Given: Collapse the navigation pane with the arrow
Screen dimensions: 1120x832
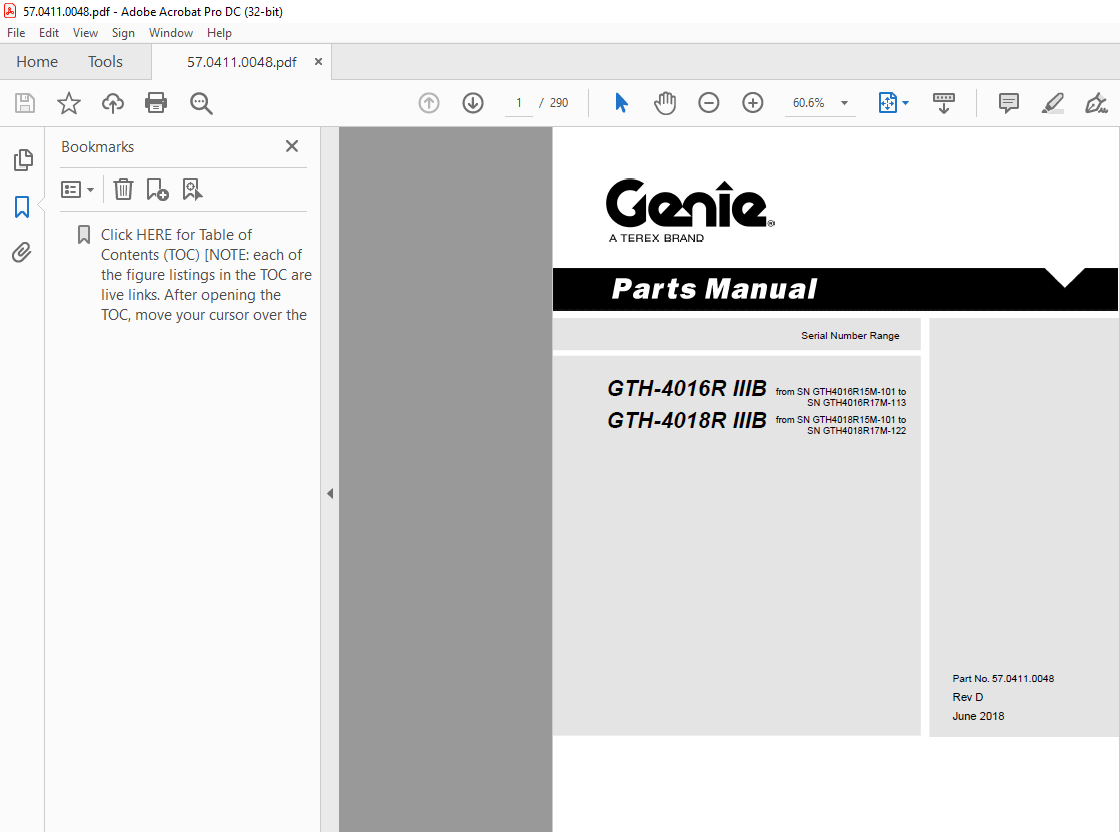Looking at the screenshot, I should (330, 493).
